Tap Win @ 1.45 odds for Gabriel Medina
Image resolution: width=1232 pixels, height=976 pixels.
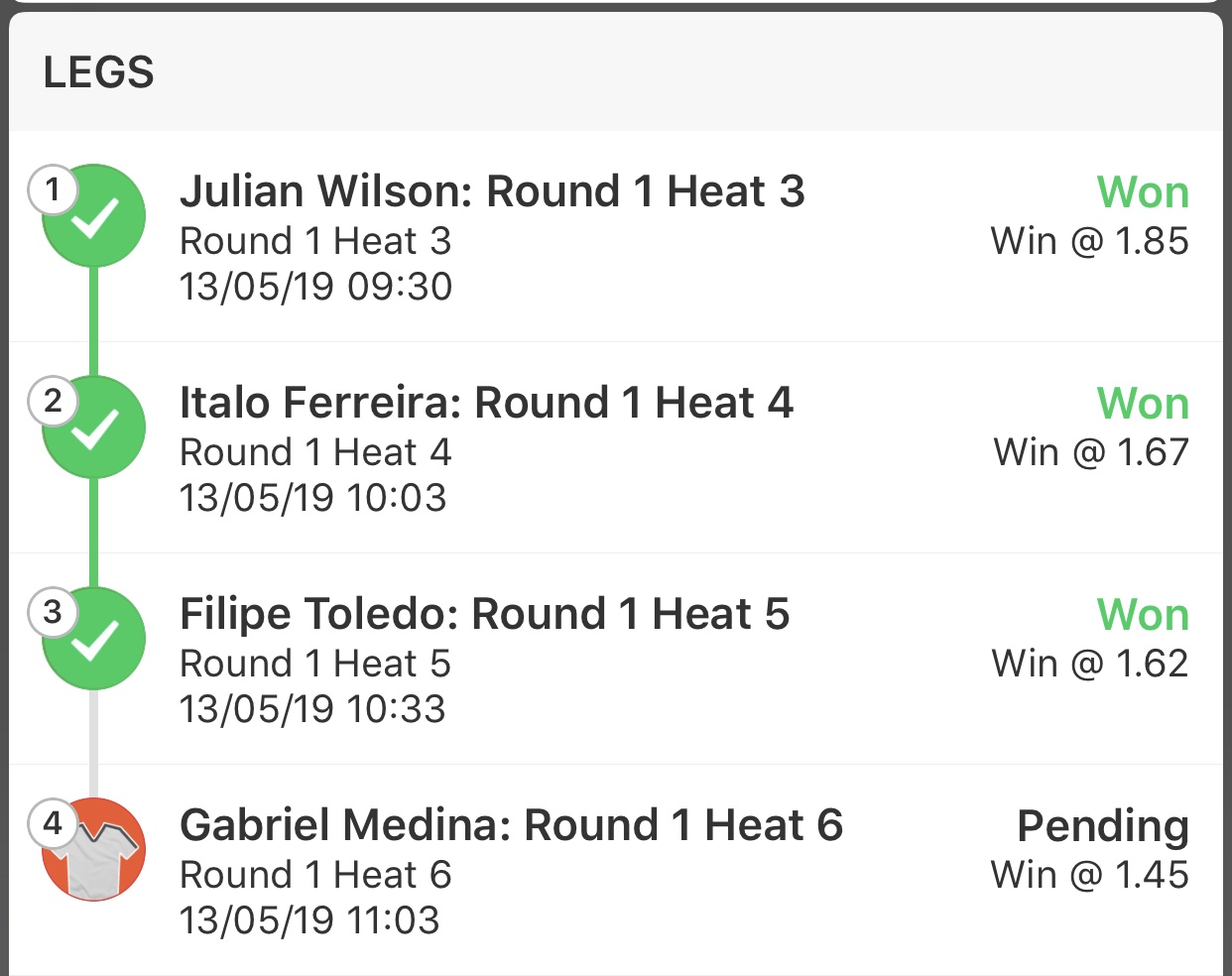[1090, 875]
